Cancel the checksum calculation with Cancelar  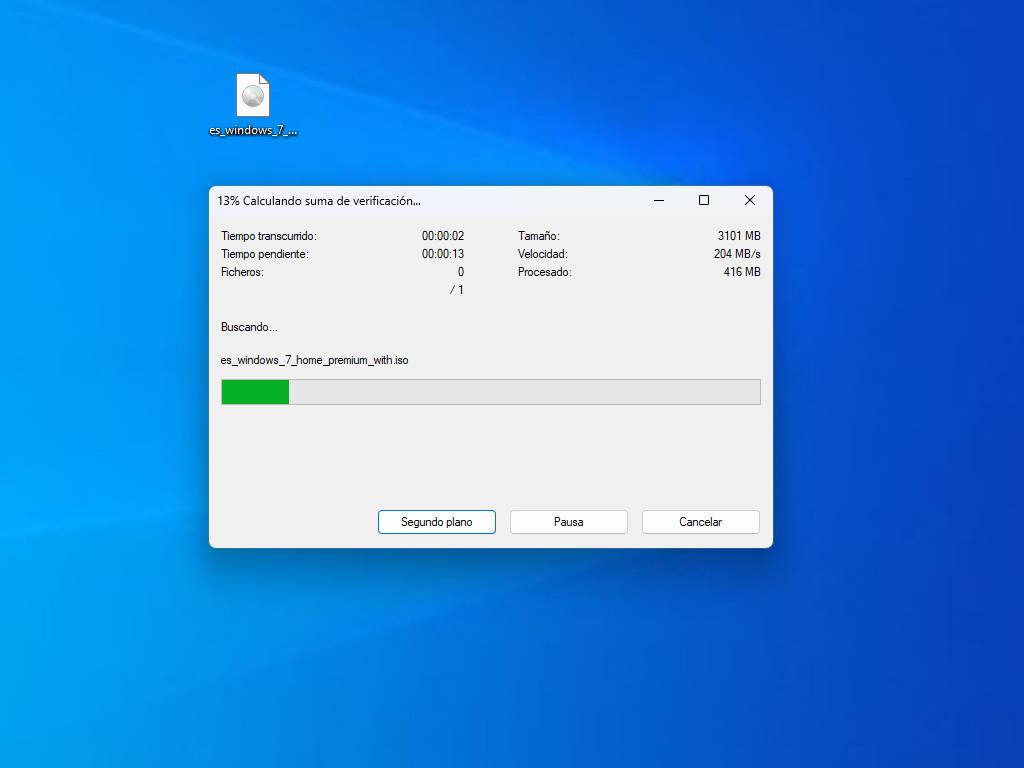701,522
